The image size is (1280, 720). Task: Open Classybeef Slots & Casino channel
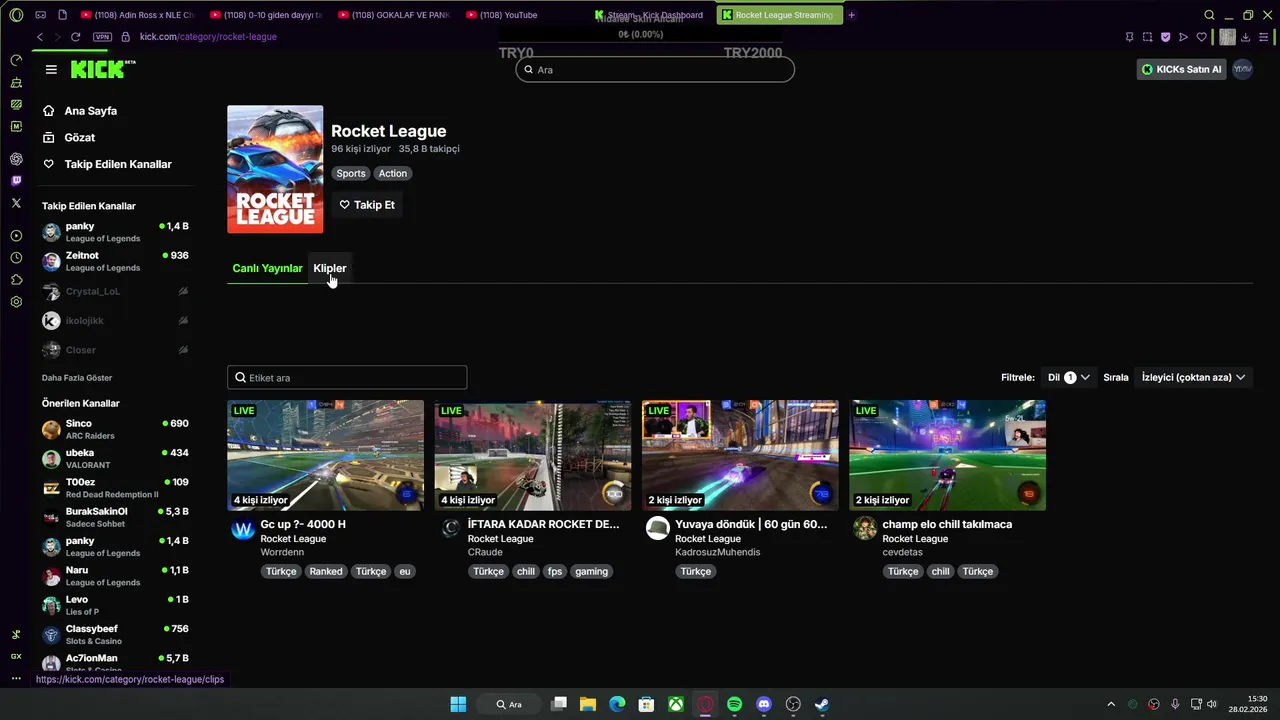tap(115, 635)
